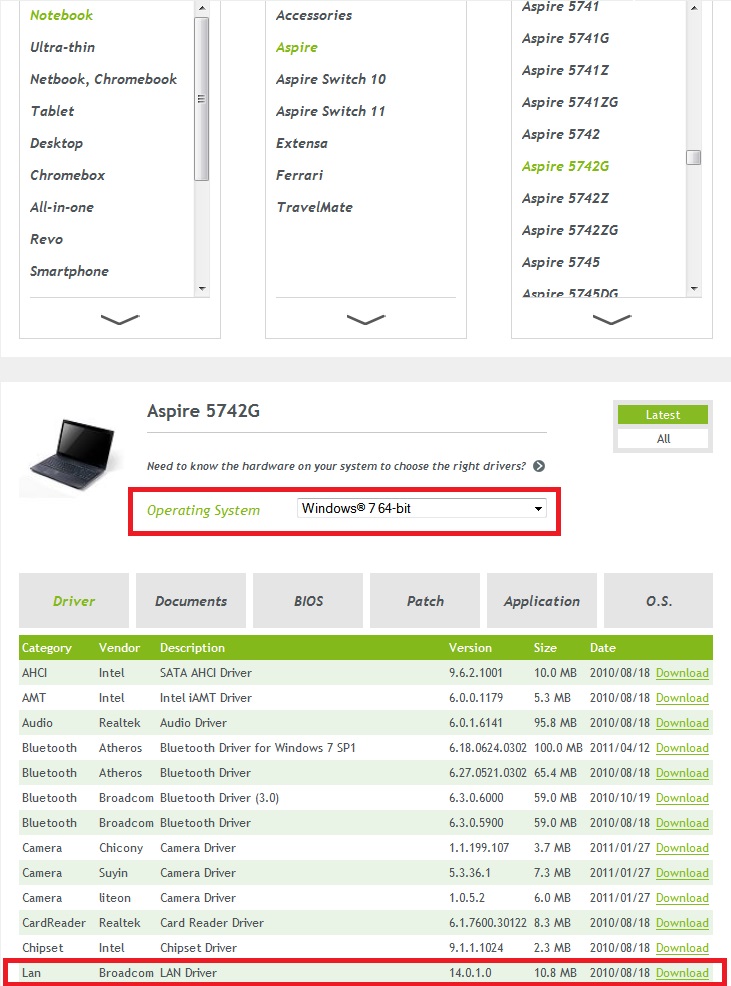Expand the model list chevron below Aspire 5745DG
This screenshot has width=731, height=986.
click(x=611, y=320)
